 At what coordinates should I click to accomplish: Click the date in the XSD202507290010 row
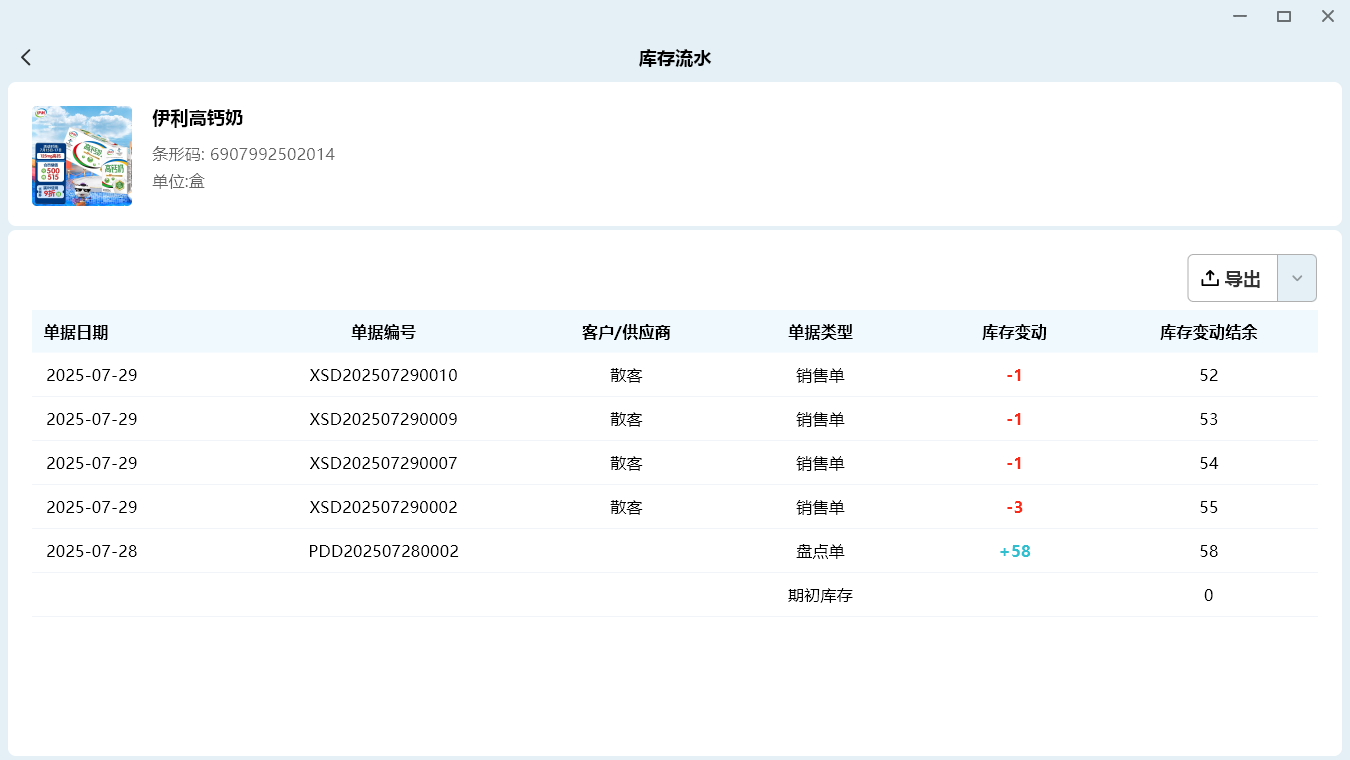point(92,376)
